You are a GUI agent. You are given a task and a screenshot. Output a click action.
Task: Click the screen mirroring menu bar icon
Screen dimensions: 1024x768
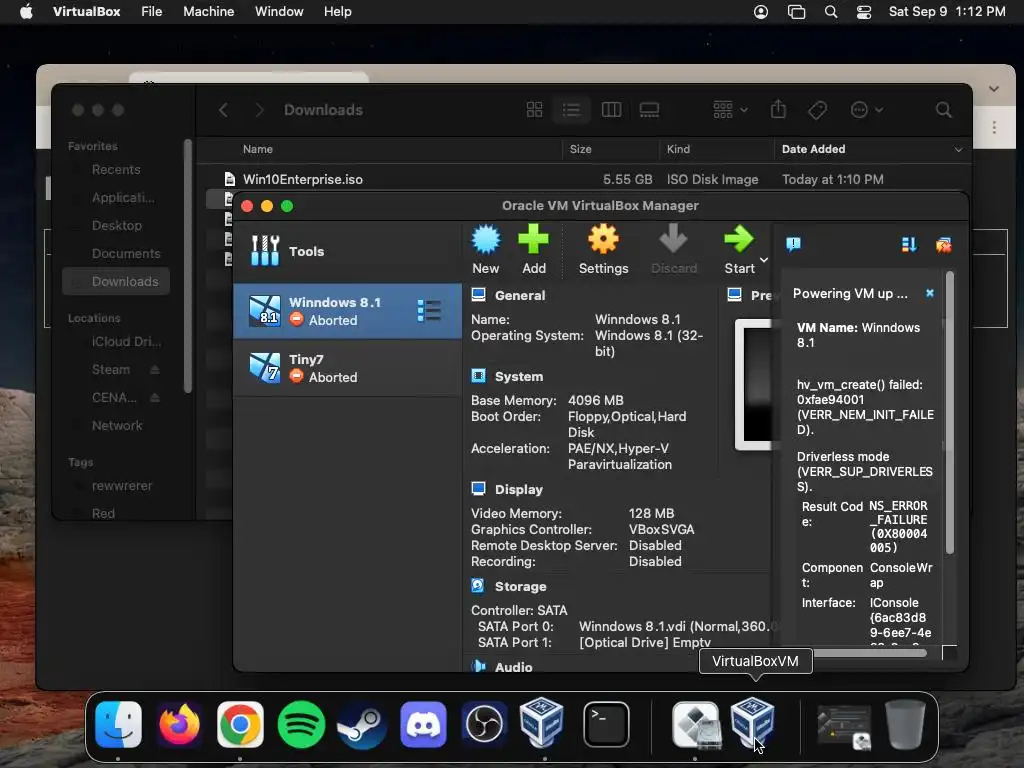pos(796,12)
